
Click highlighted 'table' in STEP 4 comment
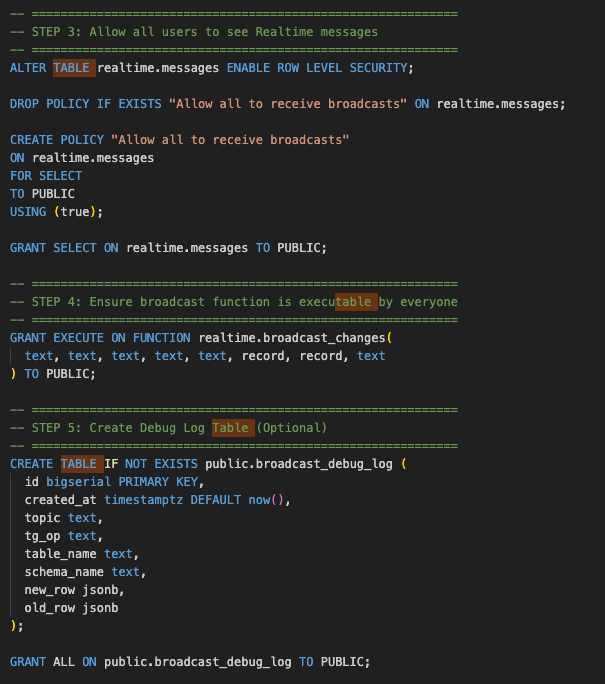[354, 301]
